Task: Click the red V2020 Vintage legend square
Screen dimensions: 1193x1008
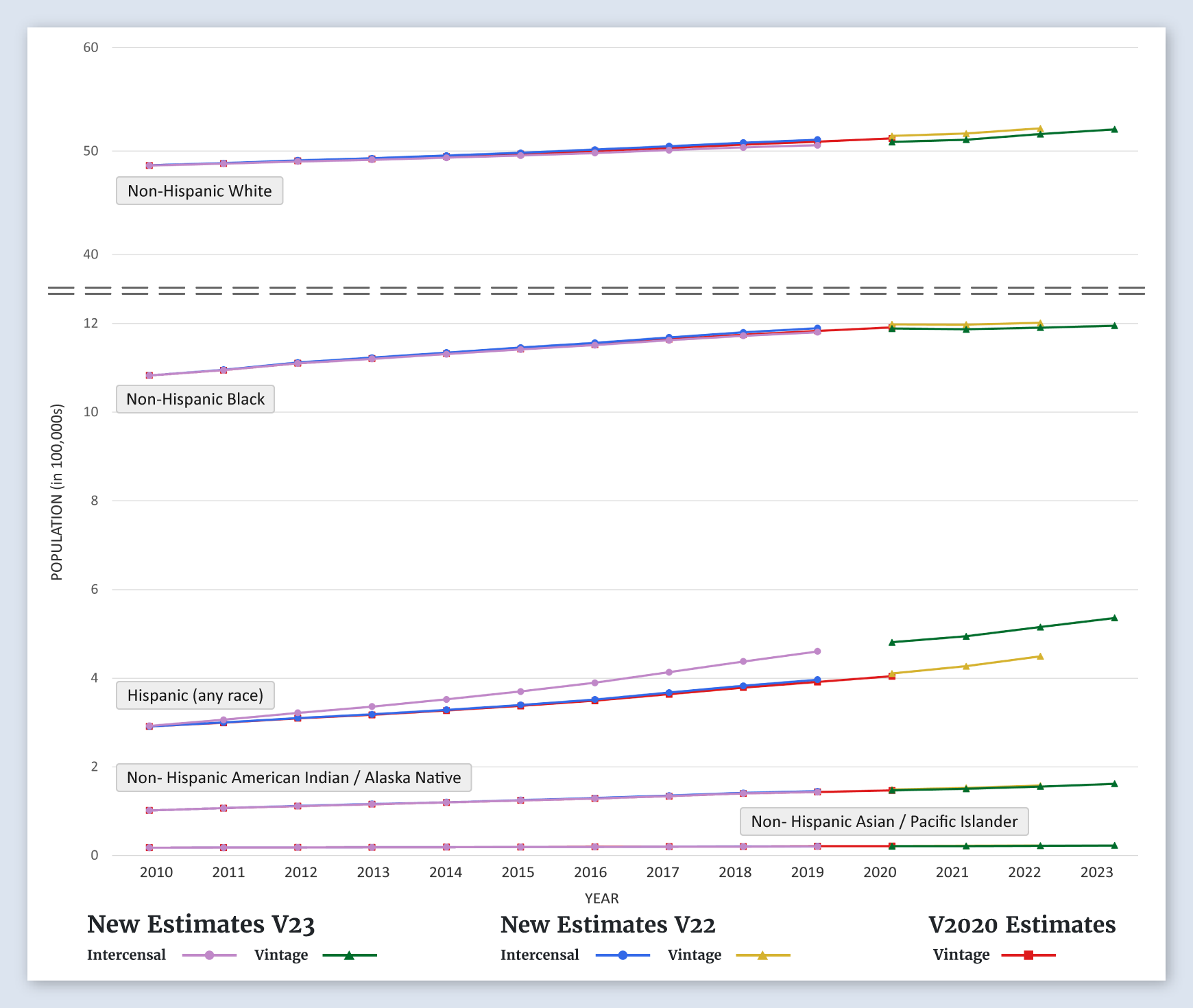Action: (1028, 955)
